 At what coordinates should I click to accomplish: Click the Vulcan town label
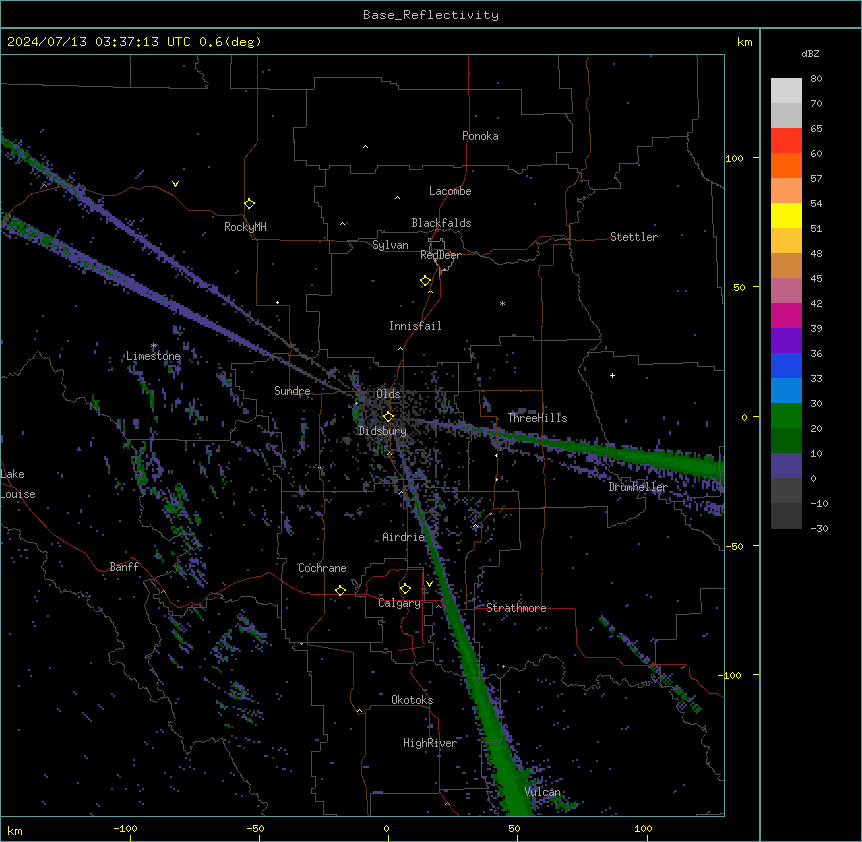coord(543,792)
